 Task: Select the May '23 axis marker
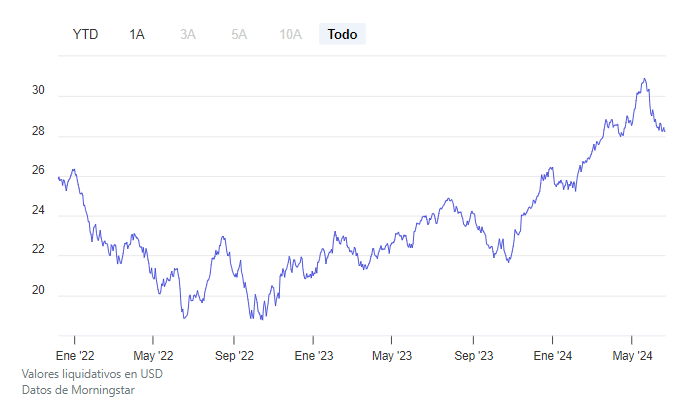[392, 355]
